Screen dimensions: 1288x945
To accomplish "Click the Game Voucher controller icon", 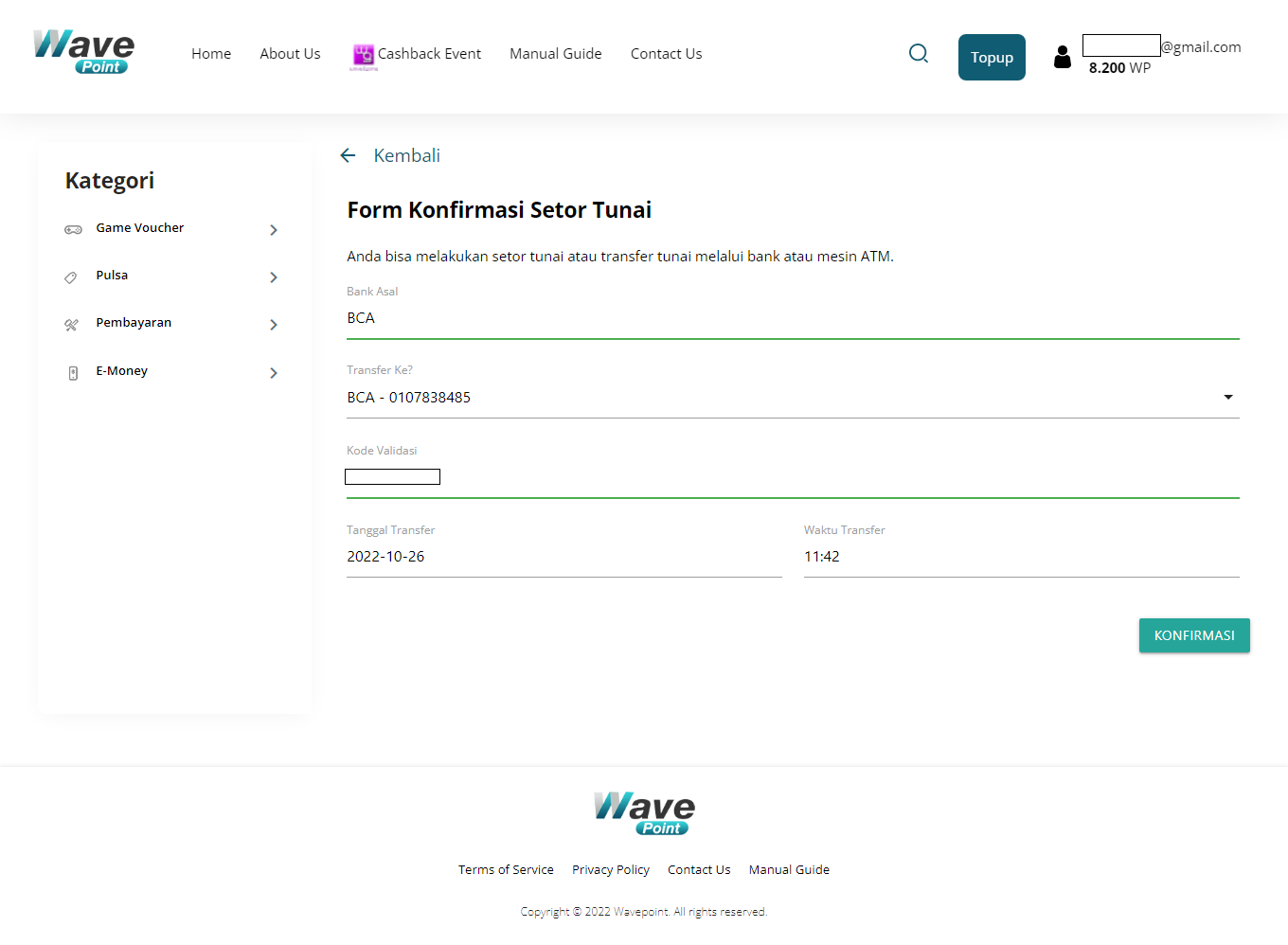I will pyautogui.click(x=73, y=229).
